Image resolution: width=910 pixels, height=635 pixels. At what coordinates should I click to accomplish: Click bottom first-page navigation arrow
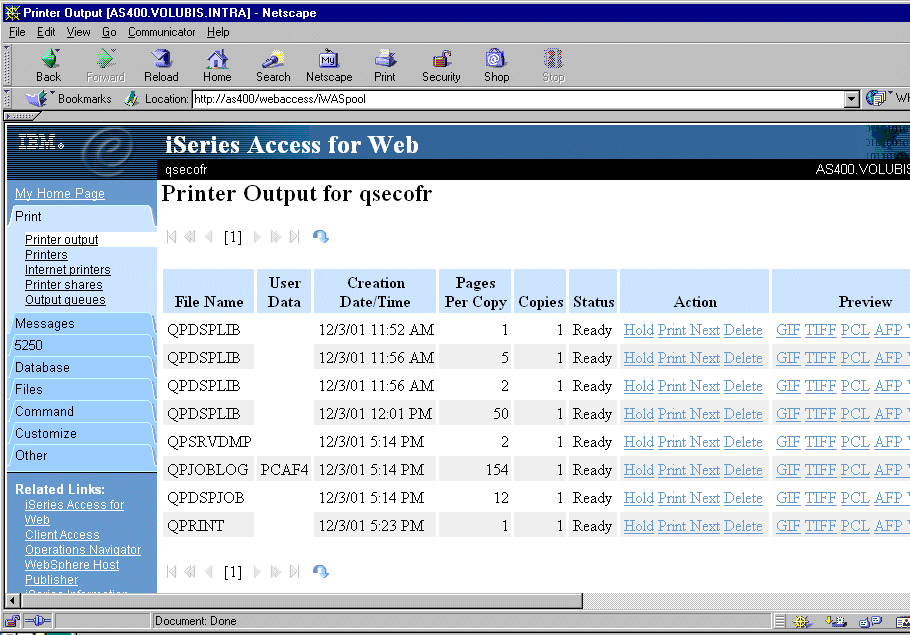[x=171, y=572]
